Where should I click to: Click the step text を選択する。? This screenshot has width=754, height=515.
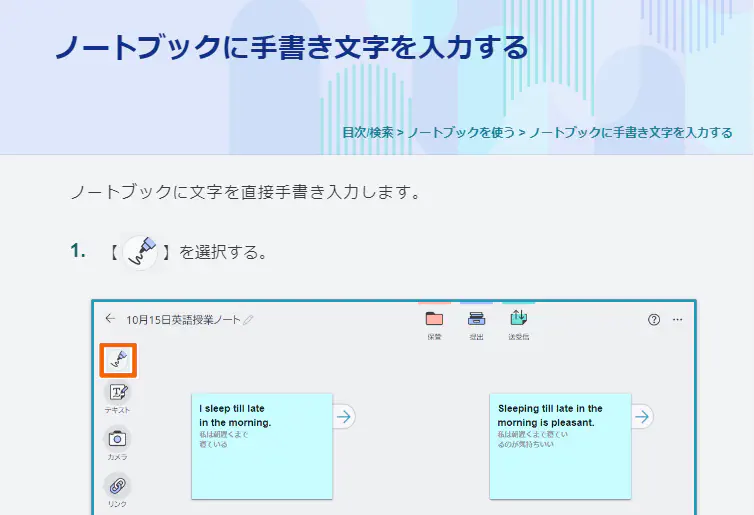[224, 252]
